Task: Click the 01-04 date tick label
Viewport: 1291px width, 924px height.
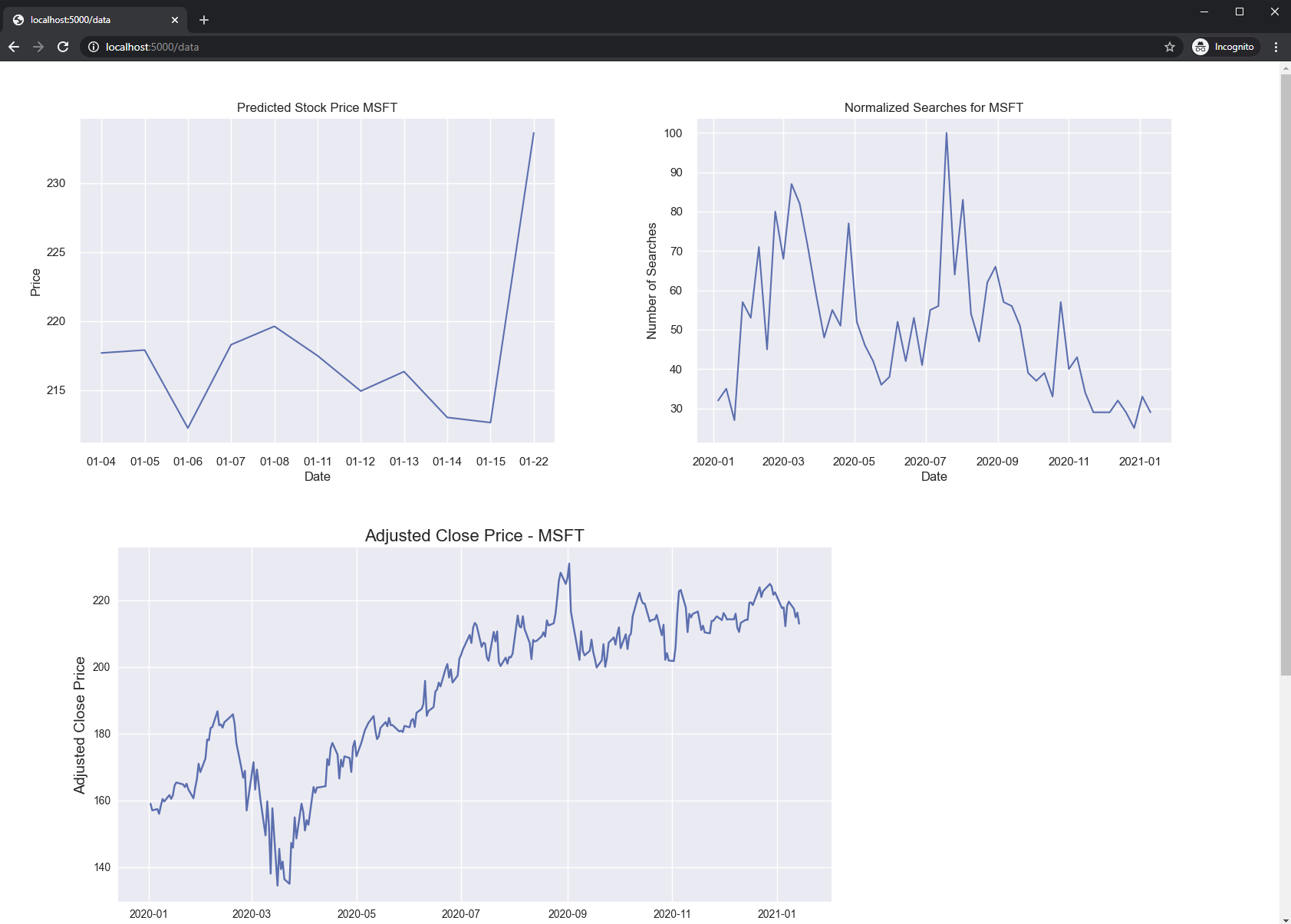Action: tap(101, 461)
